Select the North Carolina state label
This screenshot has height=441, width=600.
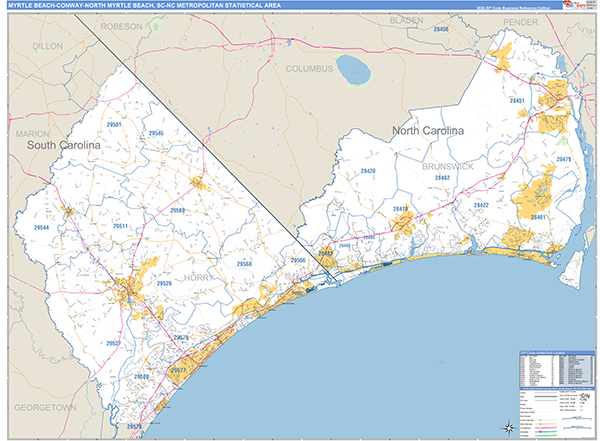point(428,131)
